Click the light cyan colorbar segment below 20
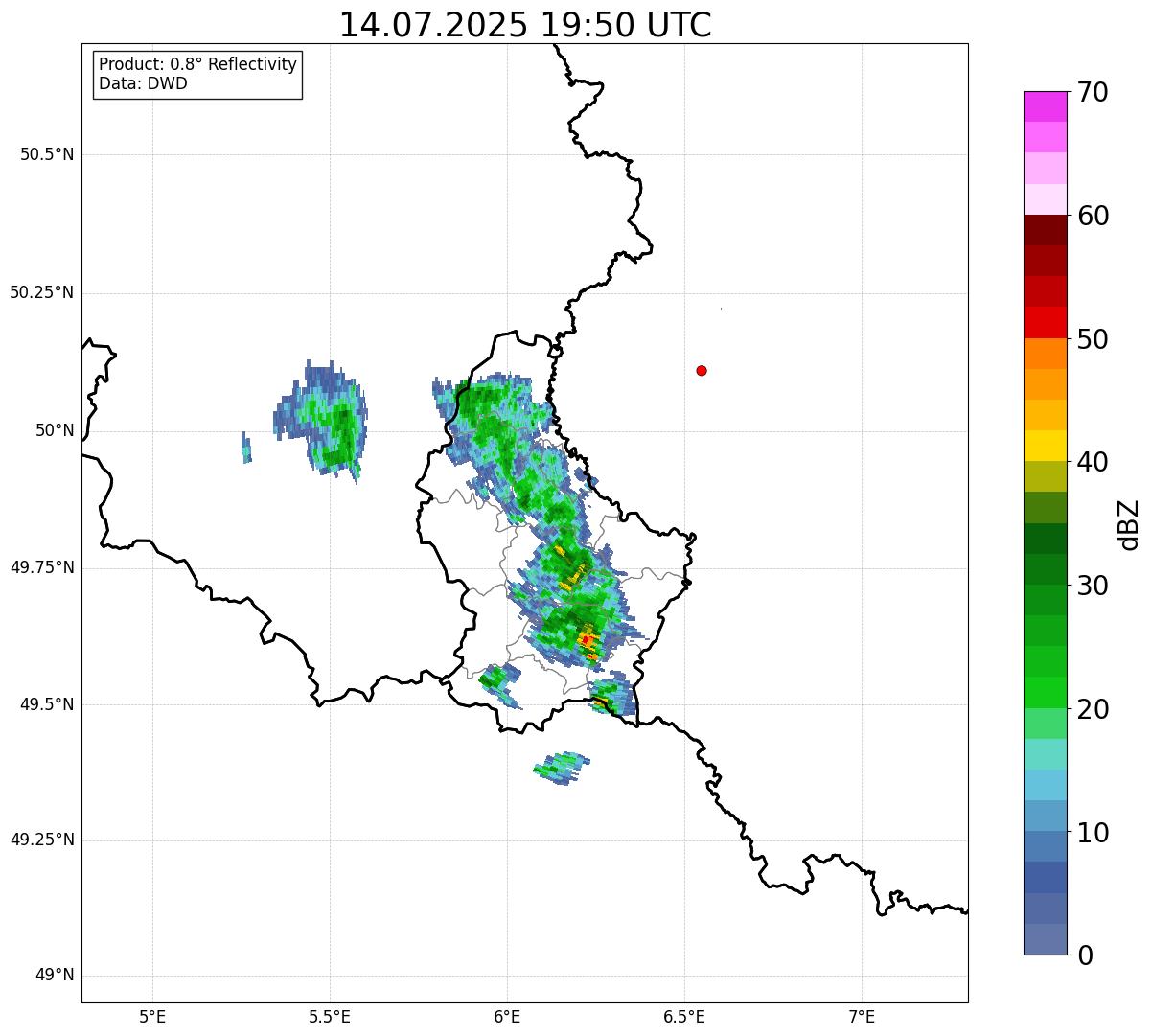Screen dimensions: 1152x1036 point(1045,754)
